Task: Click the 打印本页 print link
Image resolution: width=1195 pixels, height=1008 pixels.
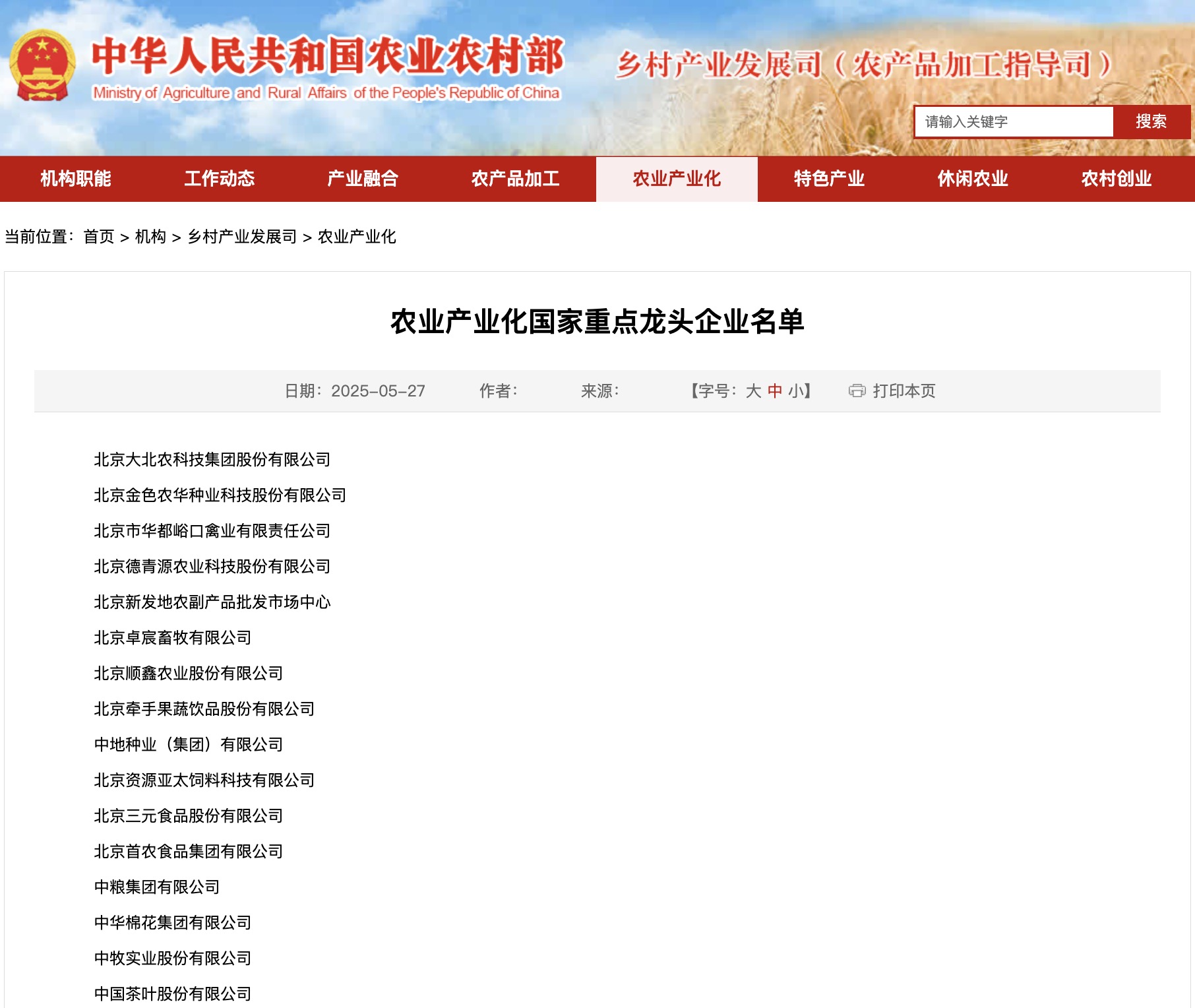Action: [904, 391]
